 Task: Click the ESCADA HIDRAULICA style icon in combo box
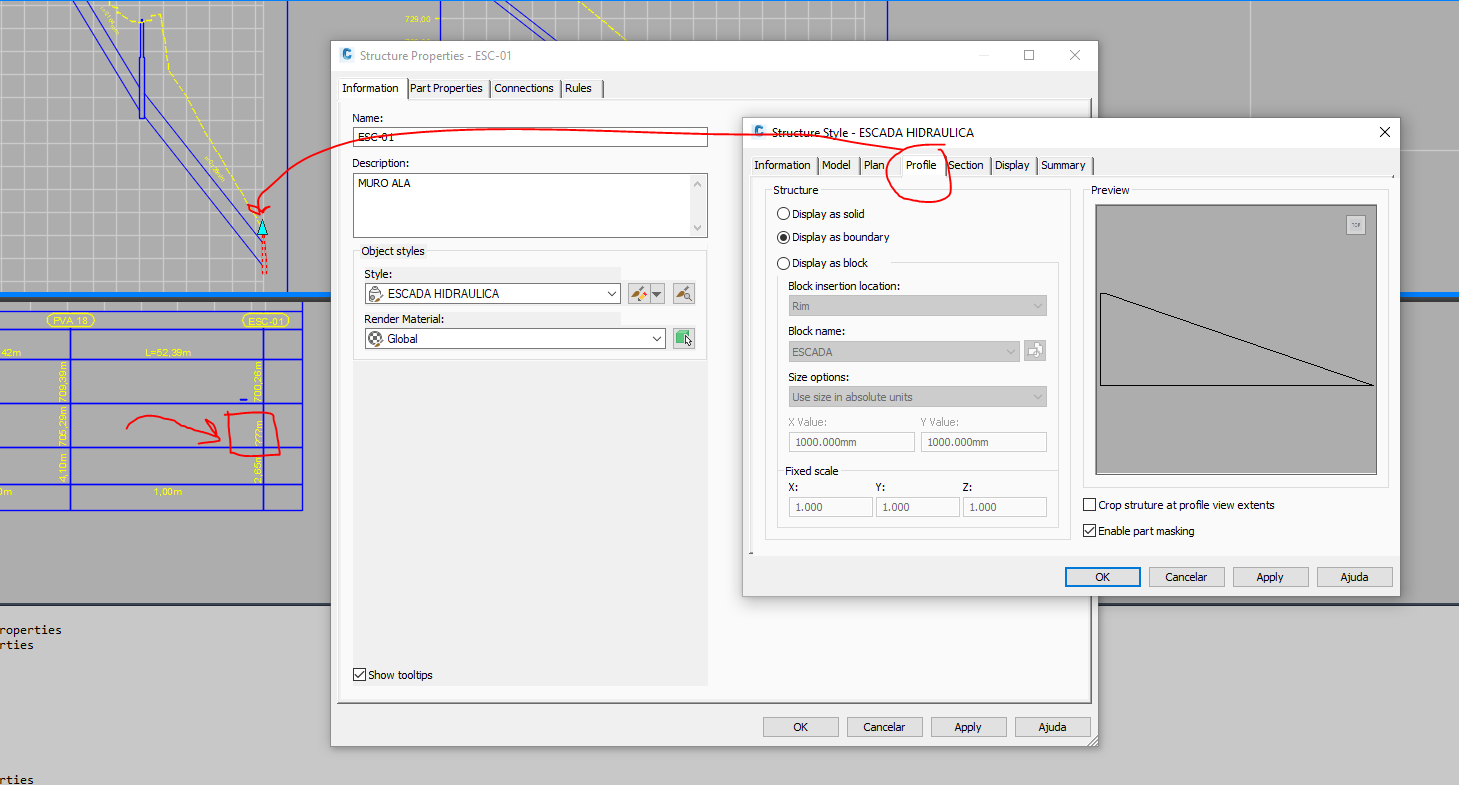coord(378,292)
